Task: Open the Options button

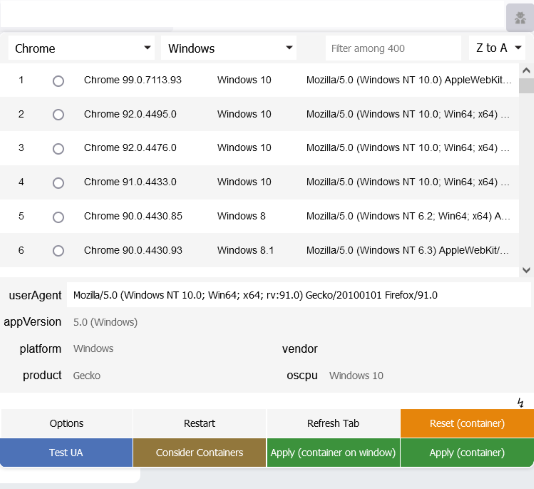Action: click(66, 423)
